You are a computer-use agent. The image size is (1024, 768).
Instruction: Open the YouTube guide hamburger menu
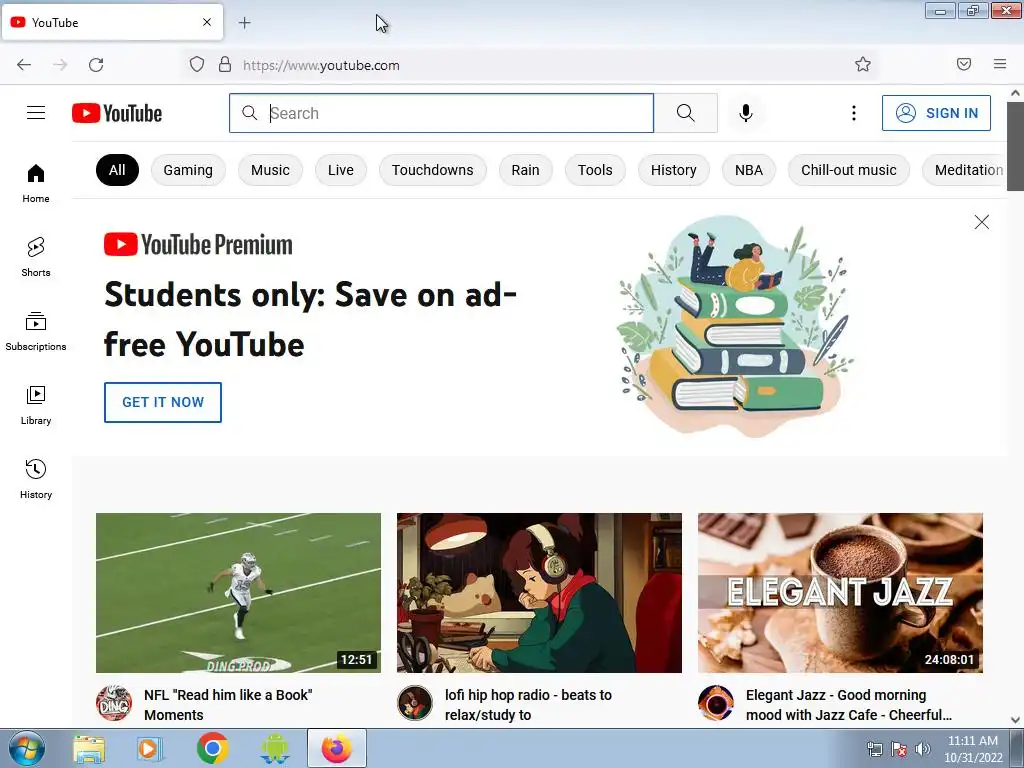click(36, 113)
